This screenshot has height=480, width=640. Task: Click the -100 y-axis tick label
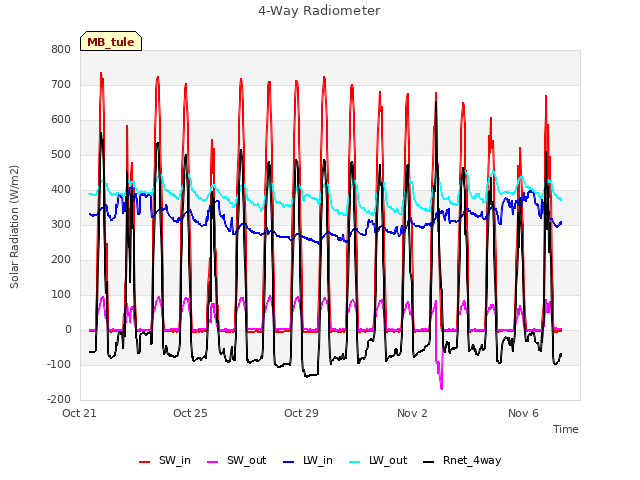pyautogui.click(x=59, y=364)
